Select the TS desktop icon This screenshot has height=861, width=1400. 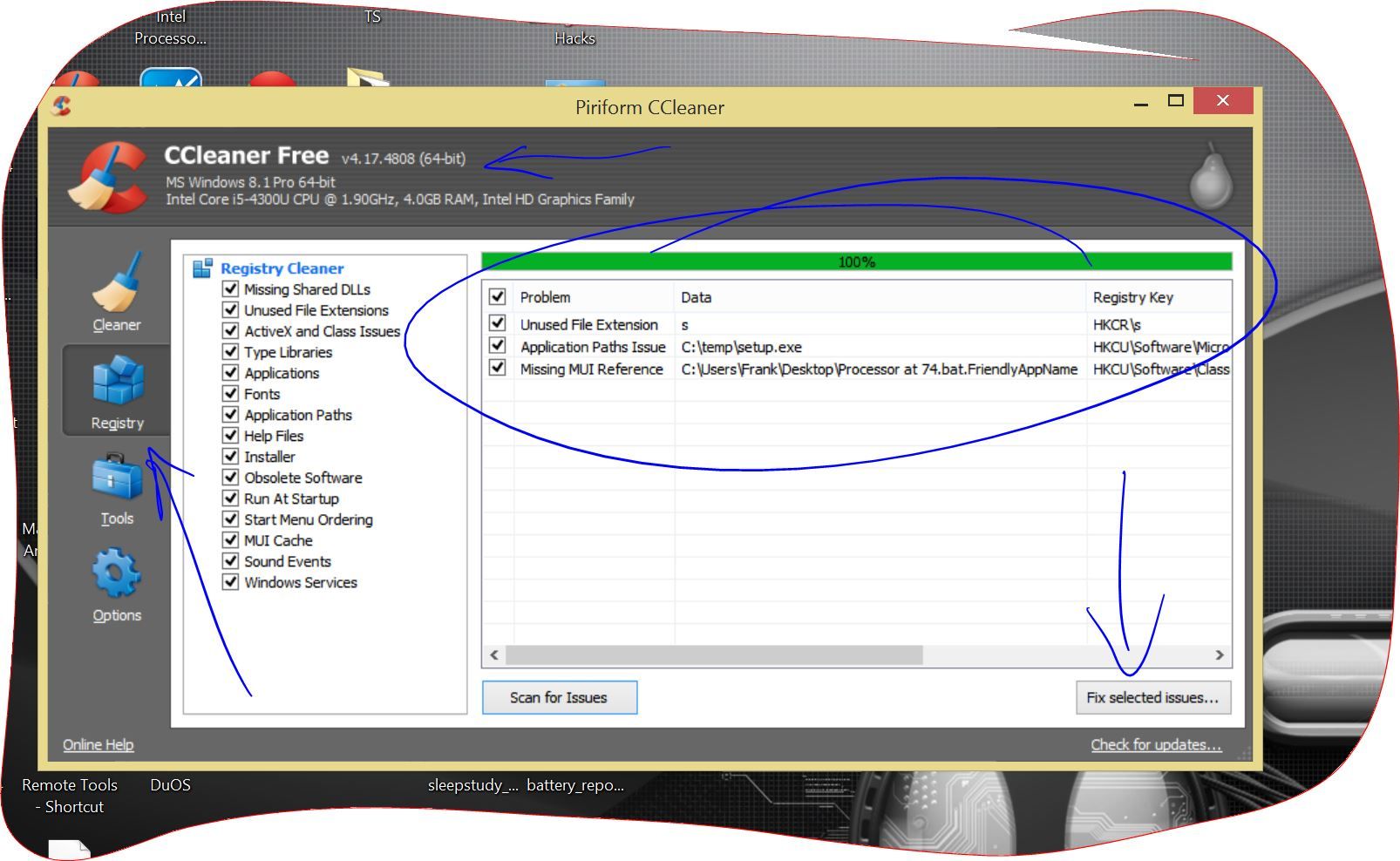372,17
